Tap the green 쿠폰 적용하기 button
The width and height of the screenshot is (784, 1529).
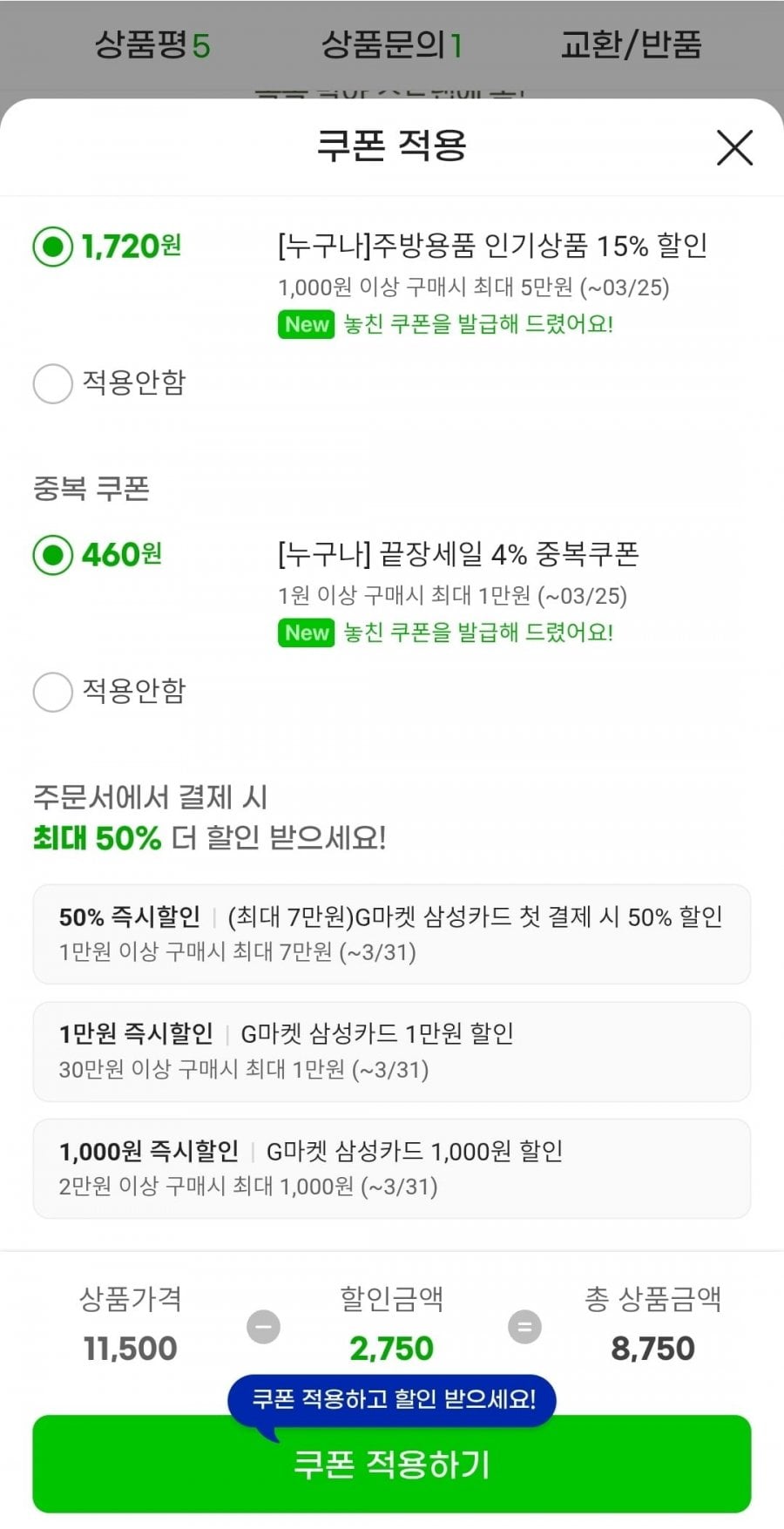[391, 1474]
